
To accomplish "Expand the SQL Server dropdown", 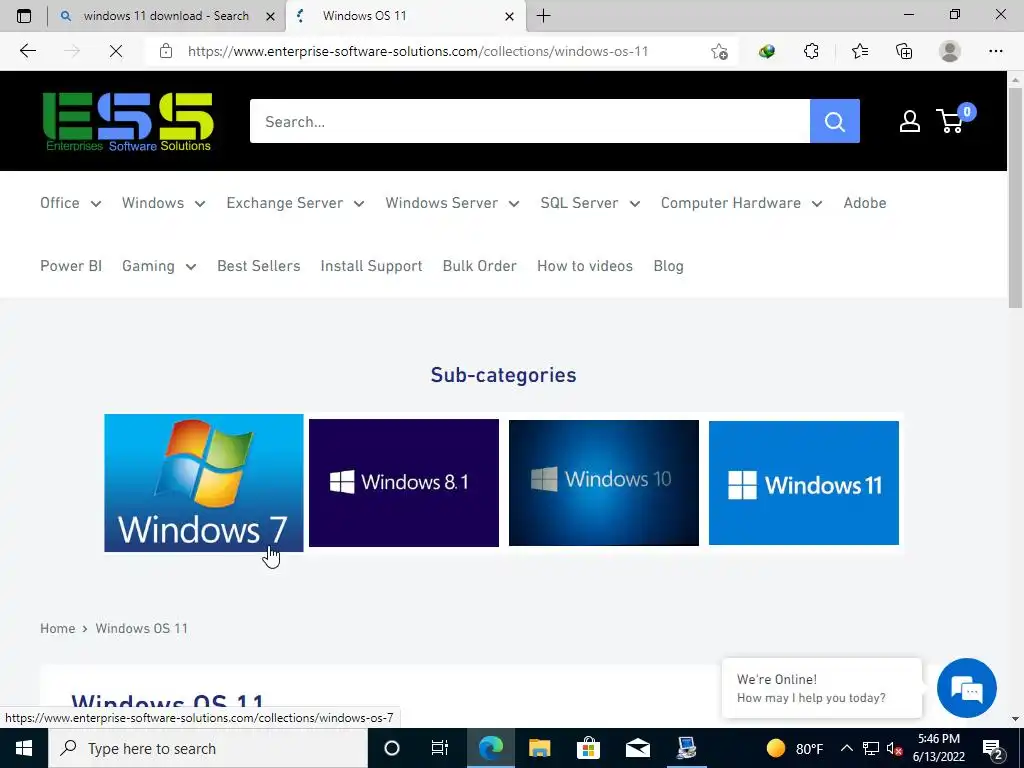I will [x=590, y=203].
